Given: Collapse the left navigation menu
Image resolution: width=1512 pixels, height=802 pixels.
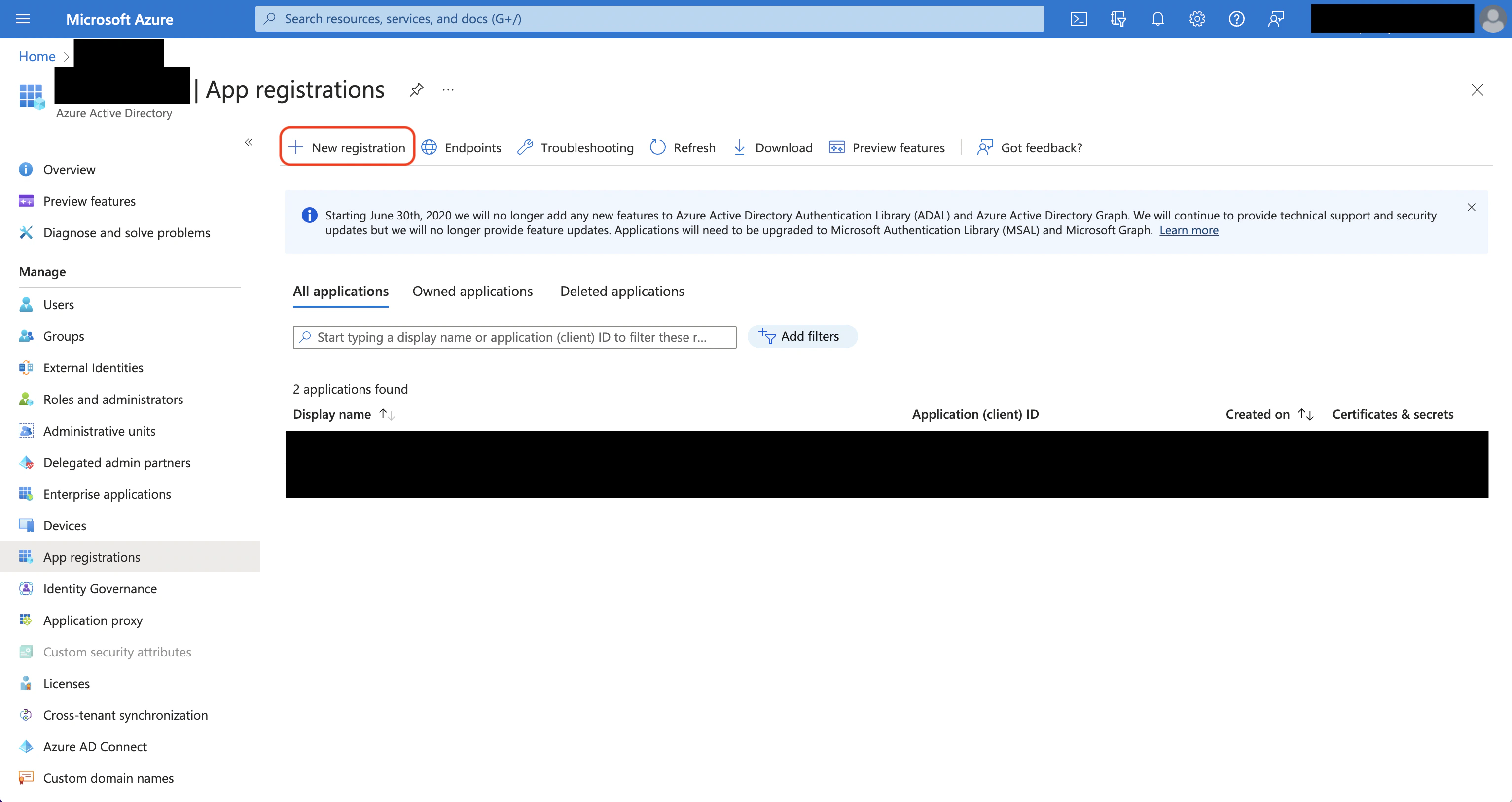Looking at the screenshot, I should click(248, 142).
